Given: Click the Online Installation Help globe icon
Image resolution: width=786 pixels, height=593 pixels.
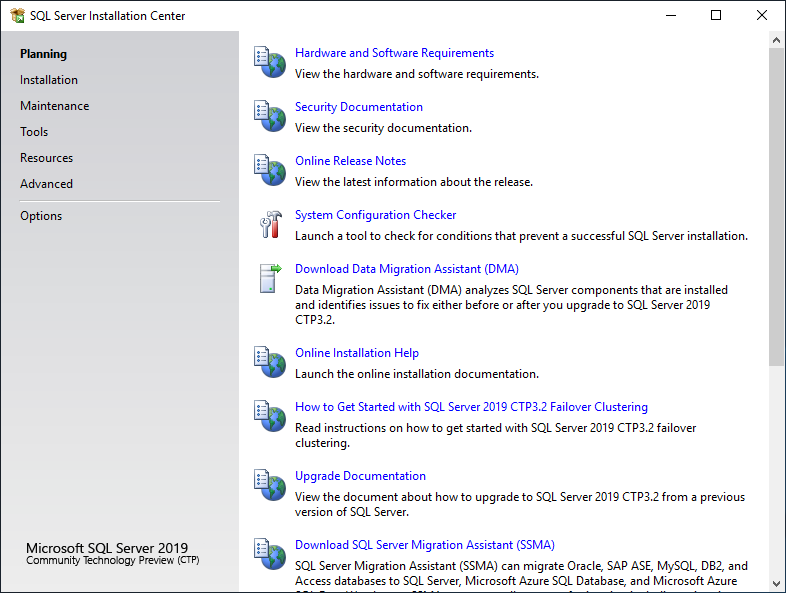Looking at the screenshot, I should pyautogui.click(x=270, y=362).
